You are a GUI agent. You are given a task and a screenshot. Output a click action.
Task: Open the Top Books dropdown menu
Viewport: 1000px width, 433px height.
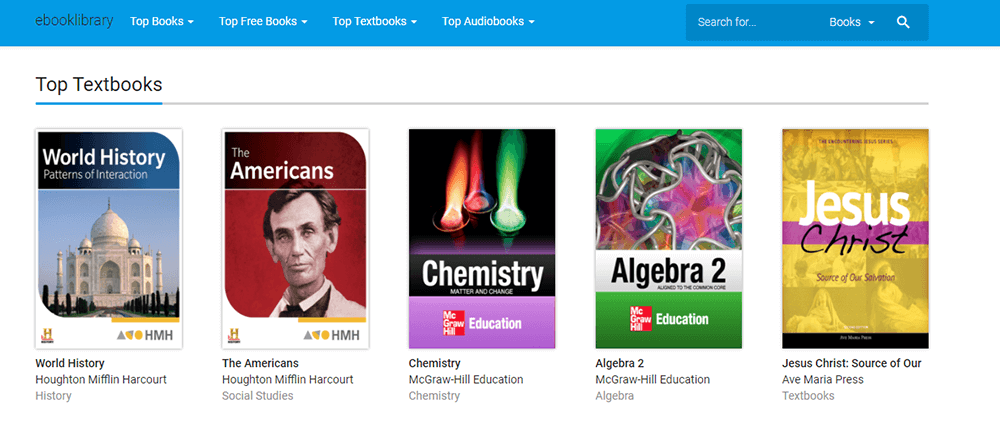[x=161, y=21]
